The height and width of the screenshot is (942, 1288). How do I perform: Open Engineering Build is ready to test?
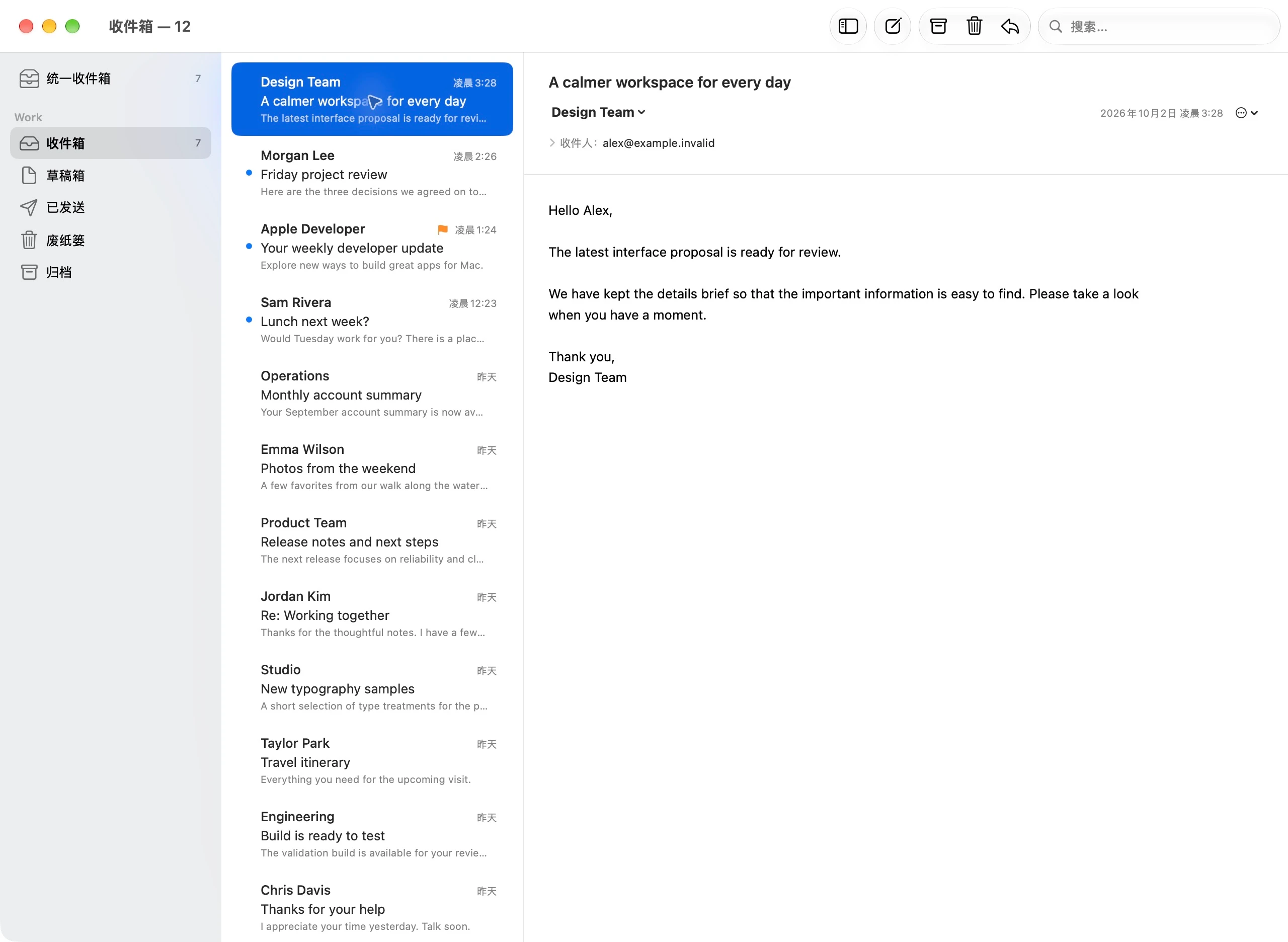click(x=372, y=835)
